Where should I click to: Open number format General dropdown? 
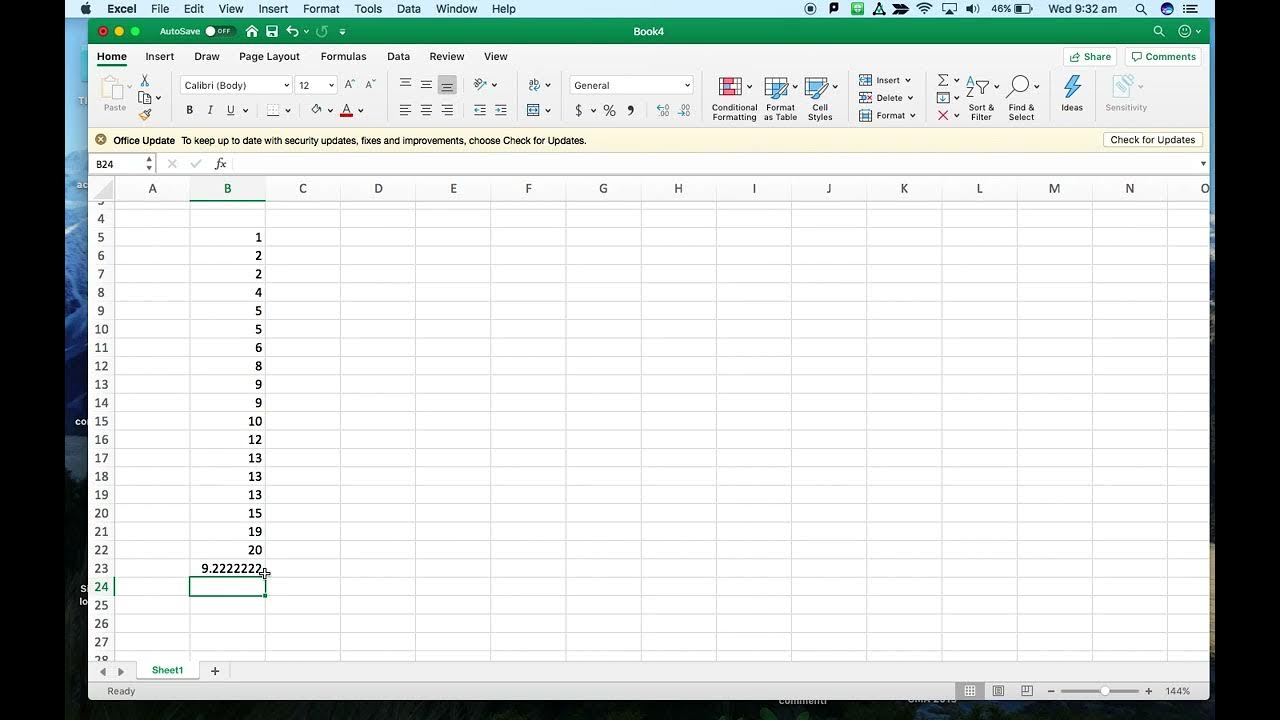coord(687,86)
